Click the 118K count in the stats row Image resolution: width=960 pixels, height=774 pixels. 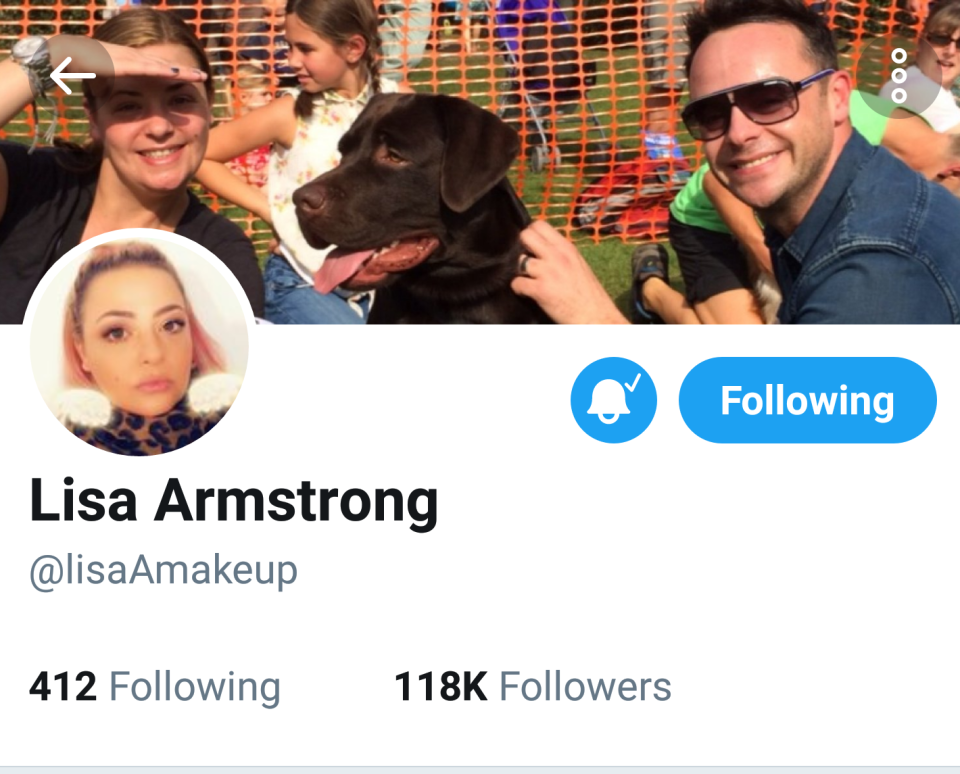click(441, 686)
